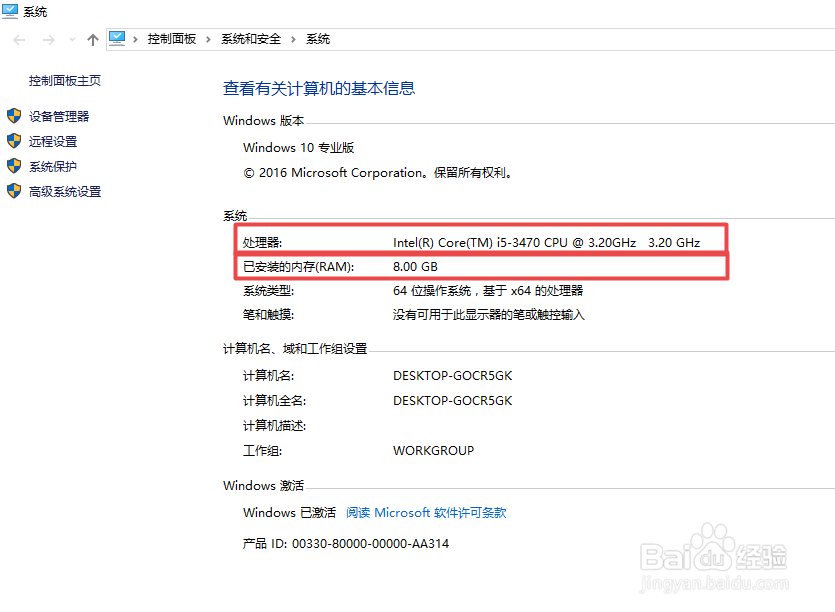Click shield icon beside 设备管理器
The image size is (835, 612).
14,116
